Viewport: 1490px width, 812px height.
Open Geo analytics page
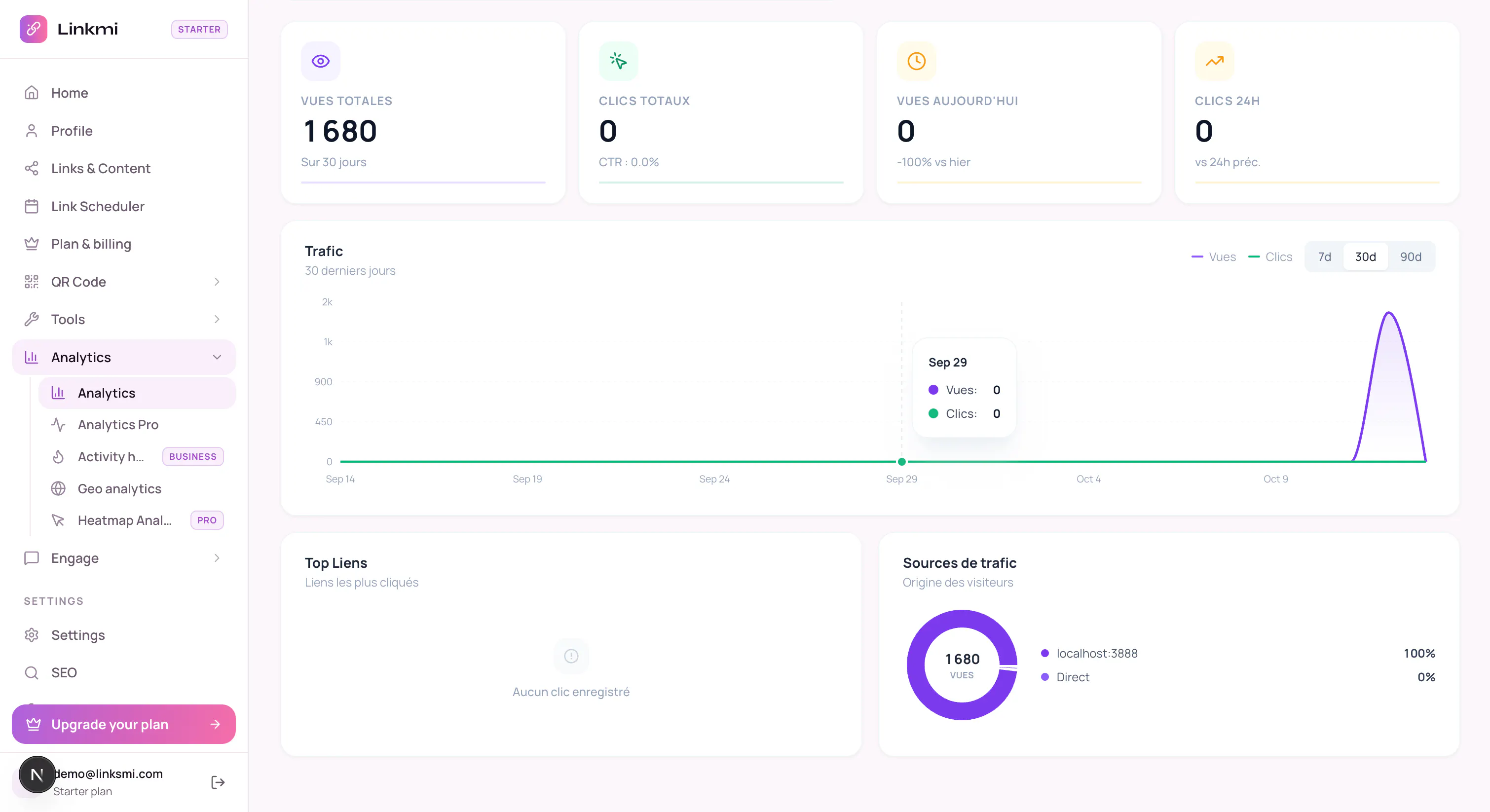click(x=137, y=489)
